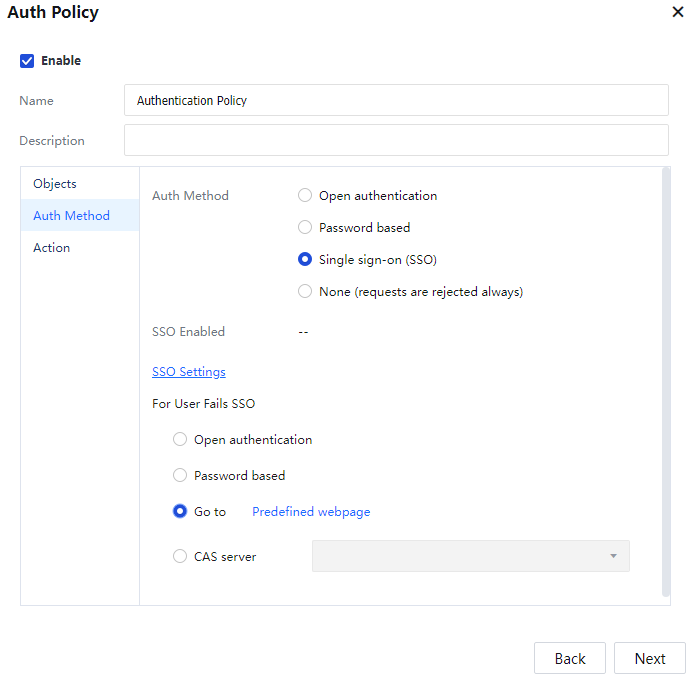Uncheck the Enable checkbox
The height and width of the screenshot is (683, 696).
point(27,61)
